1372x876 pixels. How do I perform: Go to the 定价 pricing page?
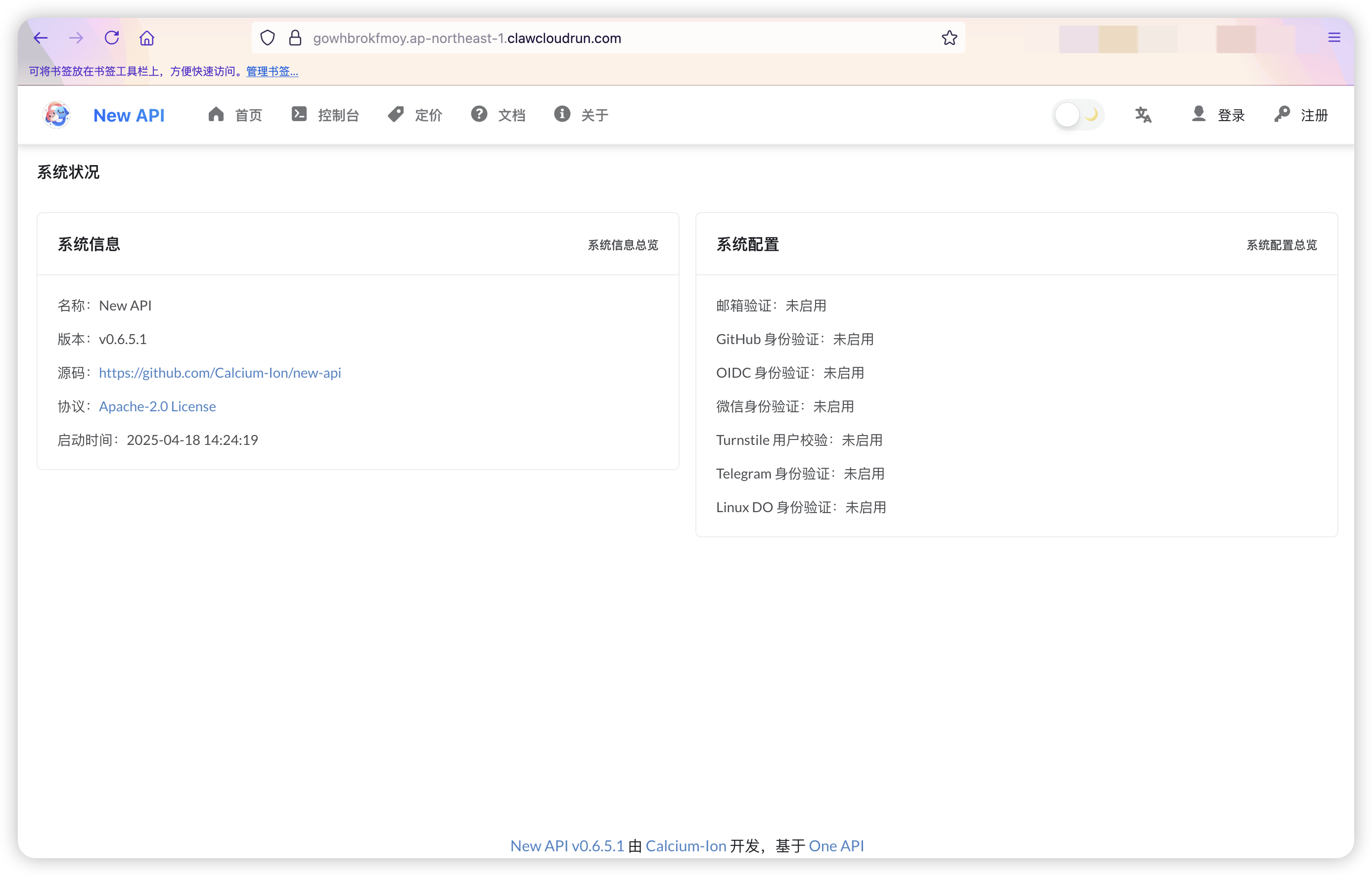click(415, 115)
